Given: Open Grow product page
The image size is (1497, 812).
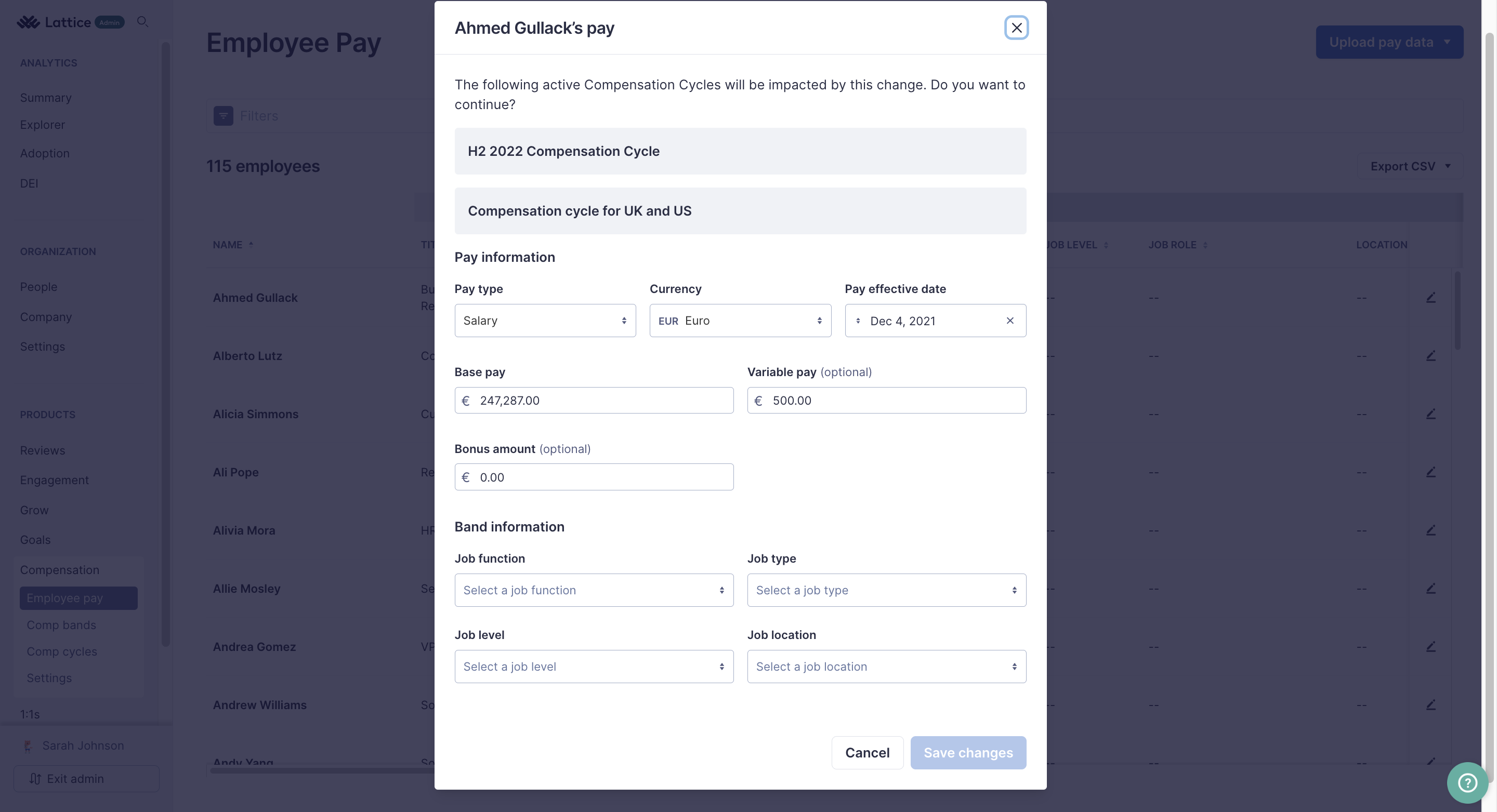Looking at the screenshot, I should [x=34, y=510].
